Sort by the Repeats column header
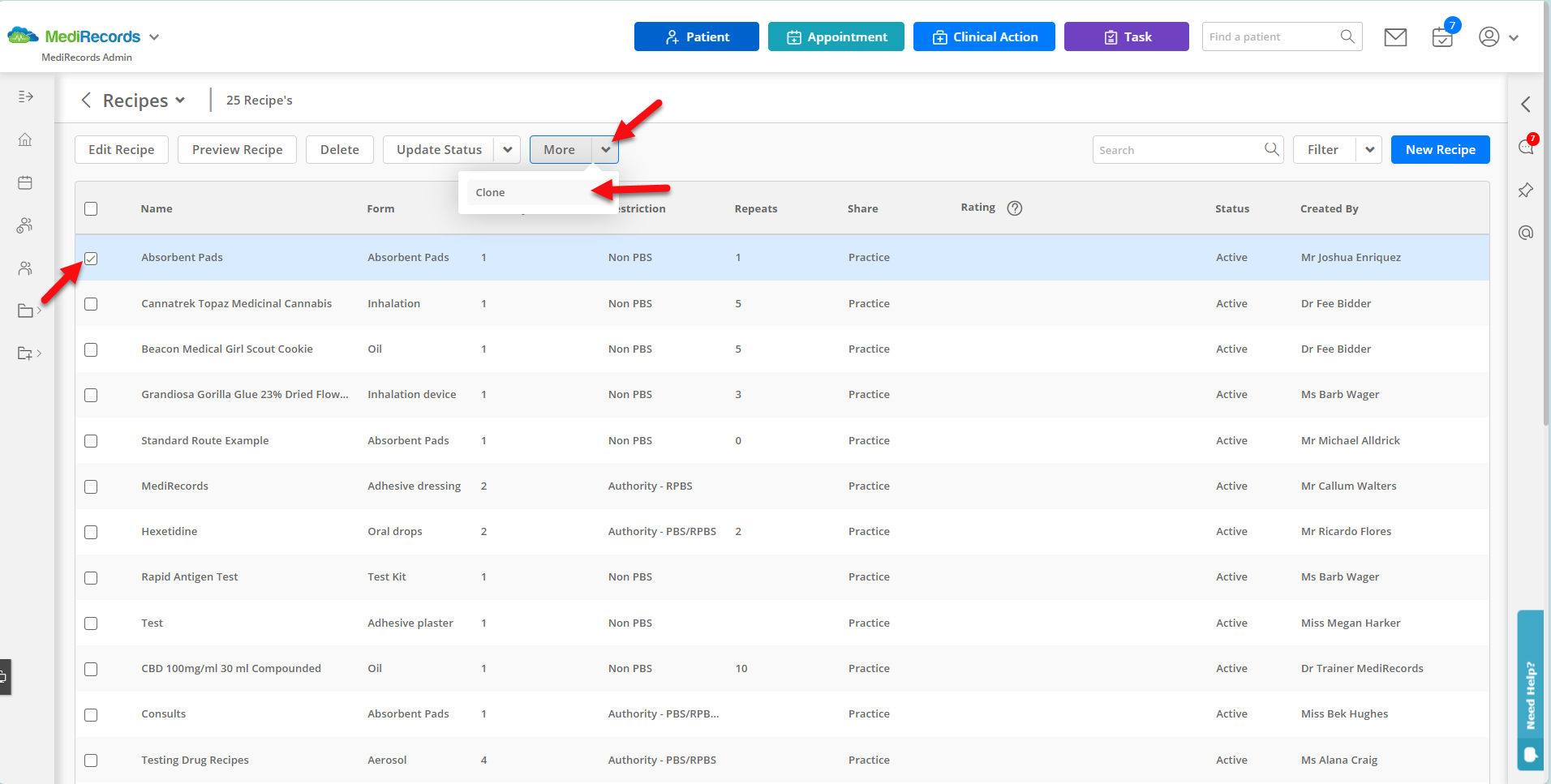Image resolution: width=1551 pixels, height=784 pixels. tap(756, 208)
